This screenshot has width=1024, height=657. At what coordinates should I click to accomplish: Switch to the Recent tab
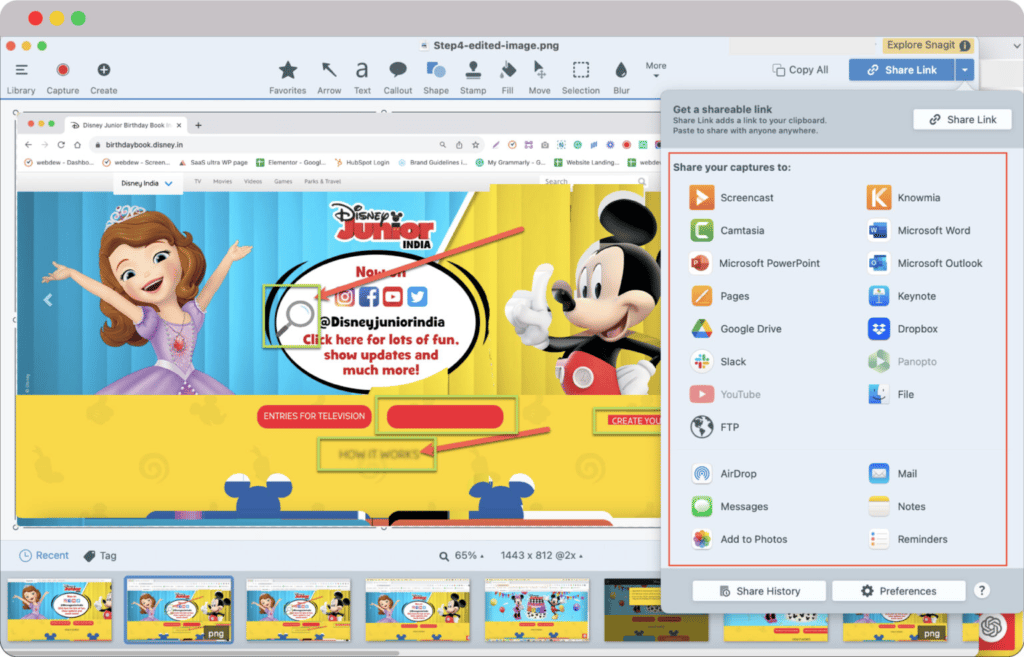point(44,555)
